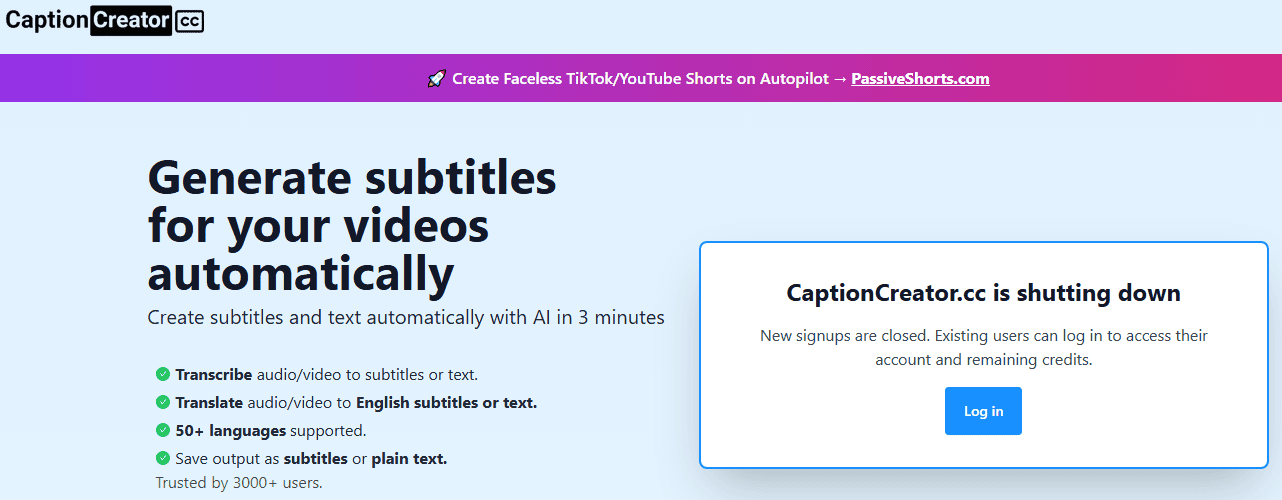
Task: Click the Log in button
Action: click(x=983, y=411)
